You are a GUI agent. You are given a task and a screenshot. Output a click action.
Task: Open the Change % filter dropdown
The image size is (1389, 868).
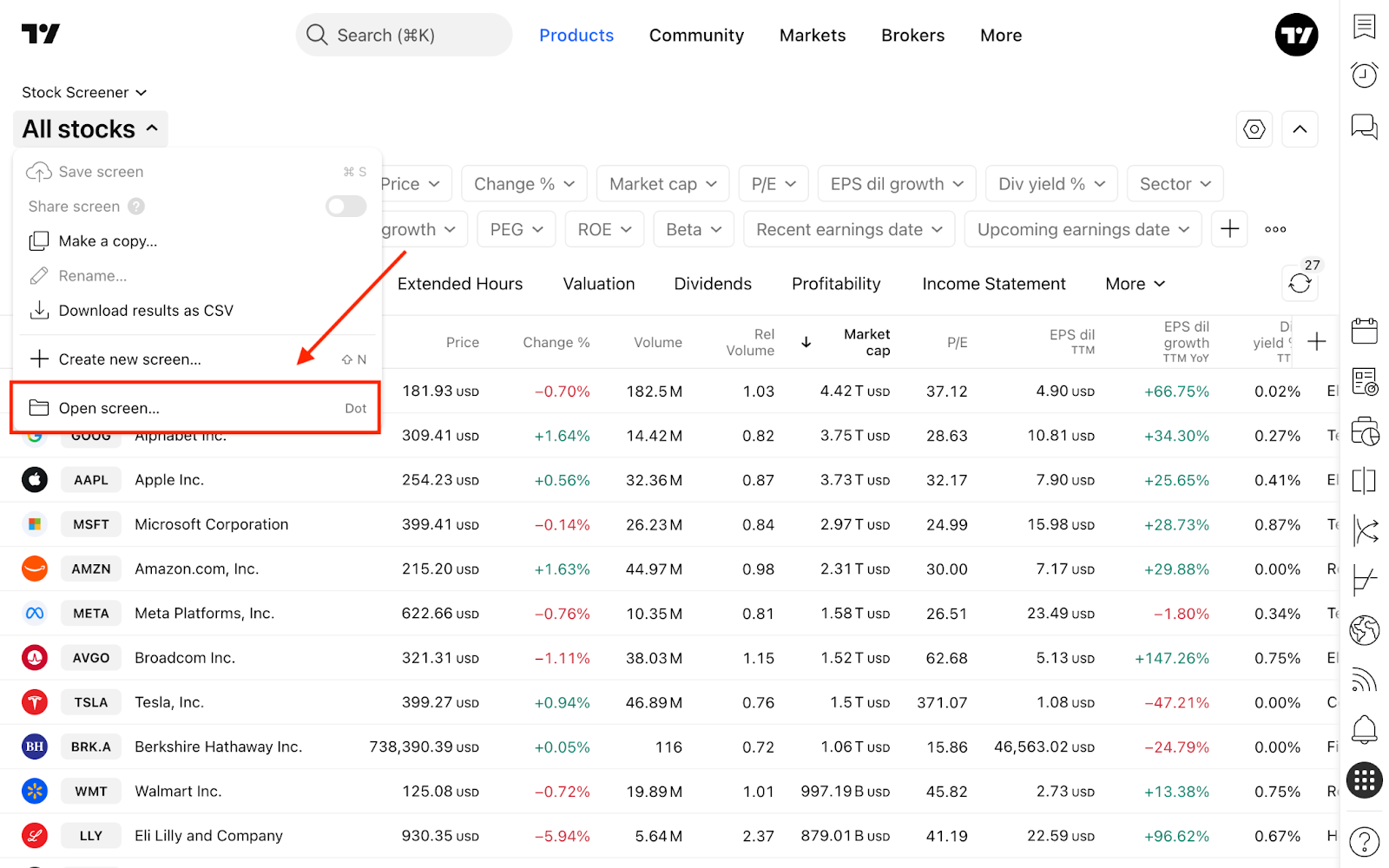524,184
